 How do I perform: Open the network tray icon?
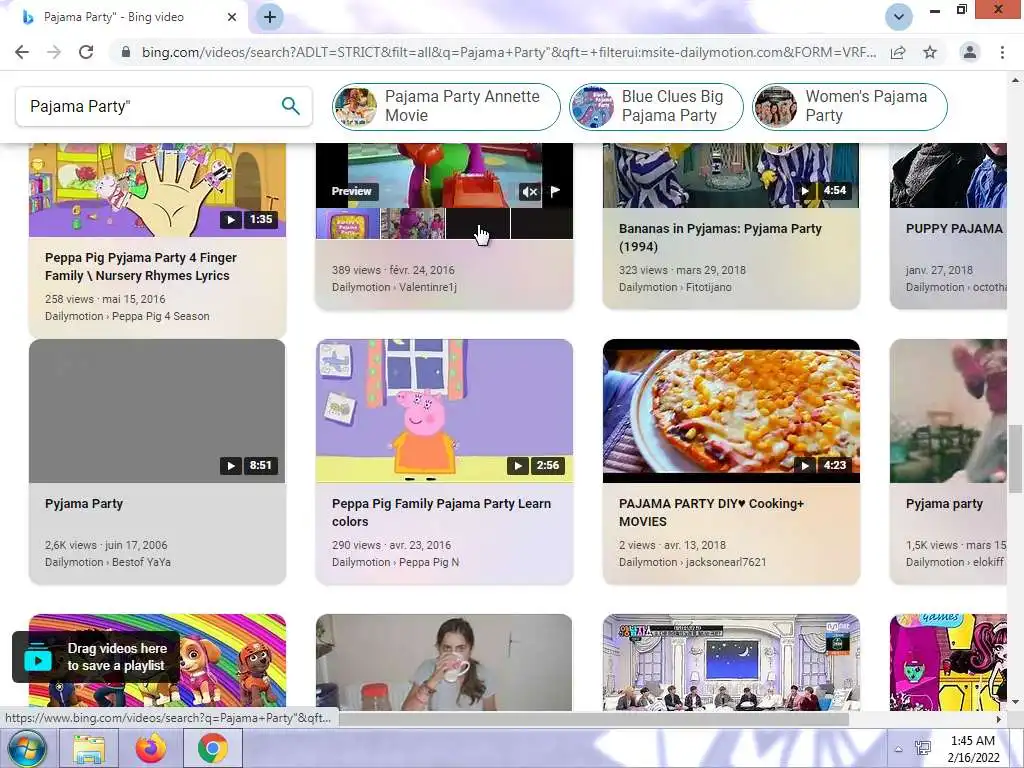click(x=923, y=748)
